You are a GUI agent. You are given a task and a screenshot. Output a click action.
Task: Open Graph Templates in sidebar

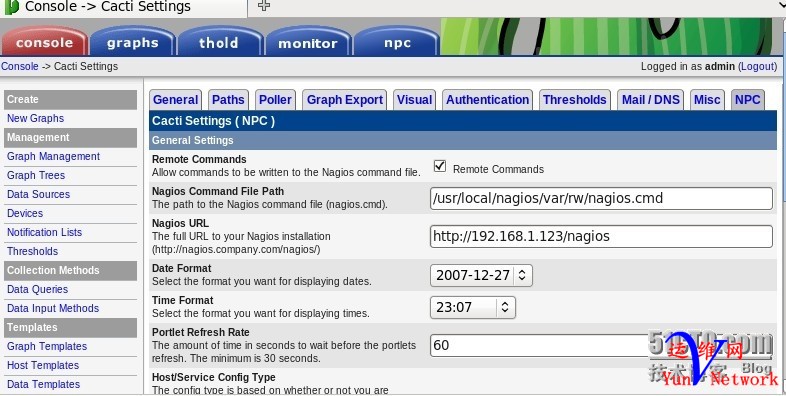(x=47, y=346)
